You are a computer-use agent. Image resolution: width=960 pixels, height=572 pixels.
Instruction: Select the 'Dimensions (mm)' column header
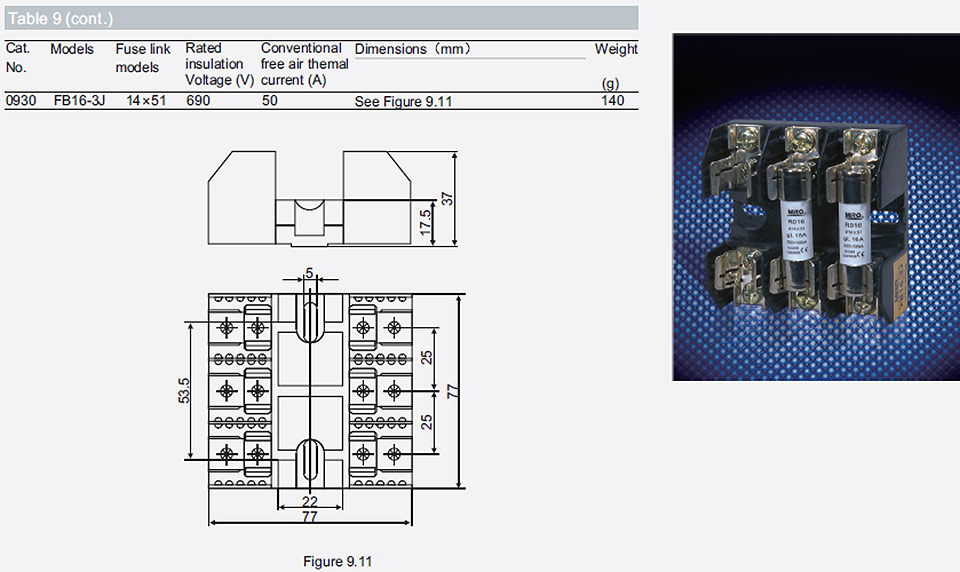point(413,49)
